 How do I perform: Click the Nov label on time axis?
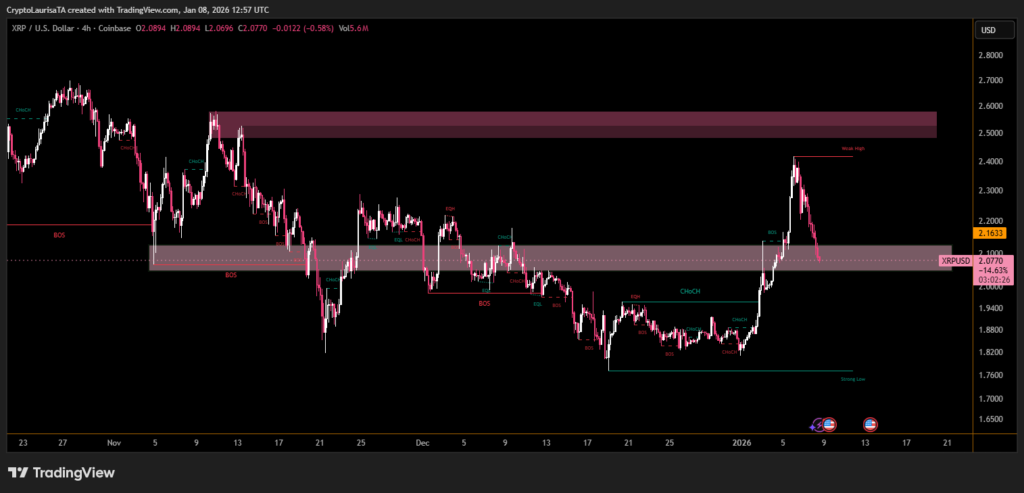pos(113,441)
